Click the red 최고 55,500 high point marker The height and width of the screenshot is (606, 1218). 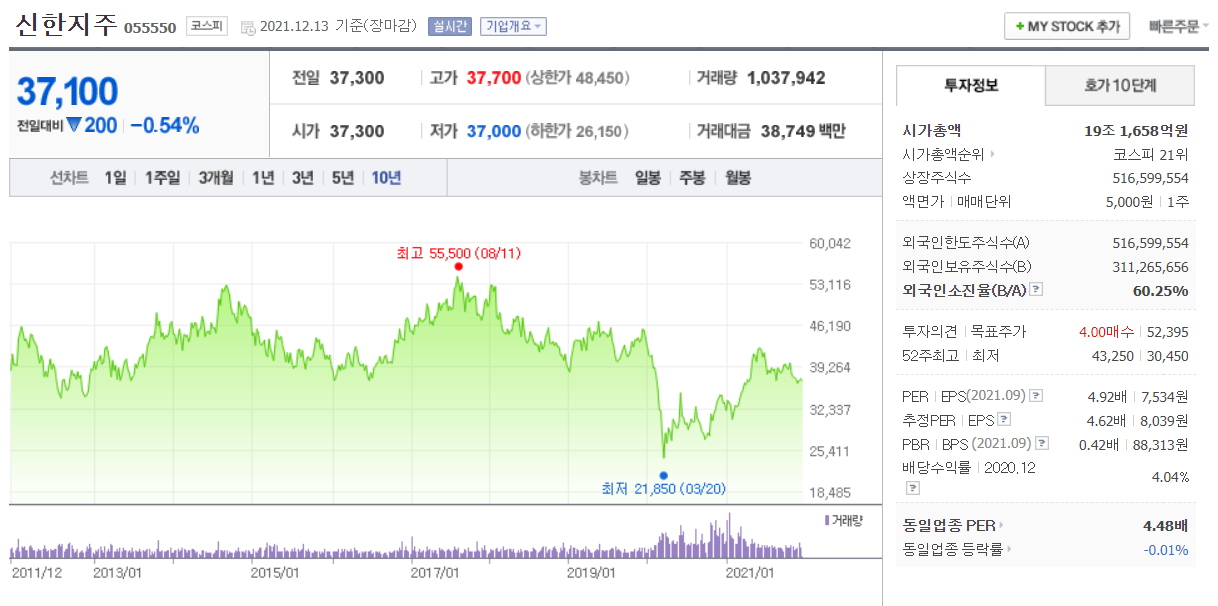click(458, 266)
